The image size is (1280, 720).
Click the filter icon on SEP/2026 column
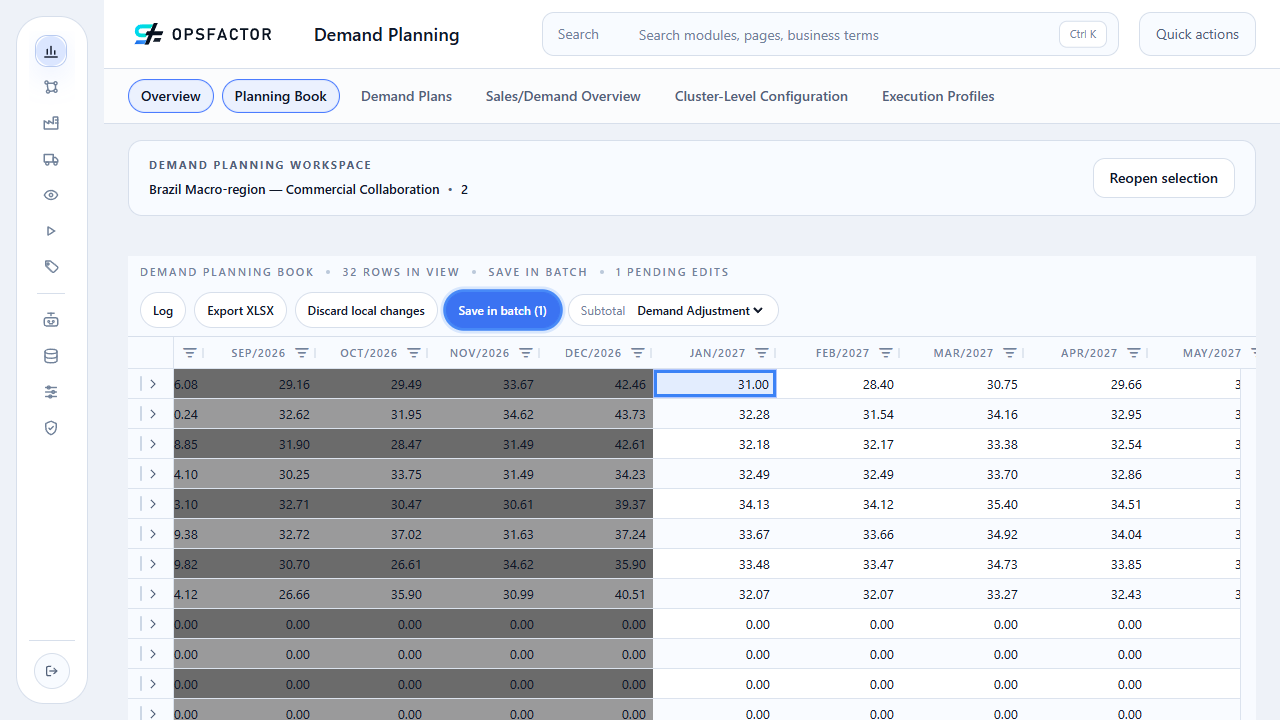[302, 353]
